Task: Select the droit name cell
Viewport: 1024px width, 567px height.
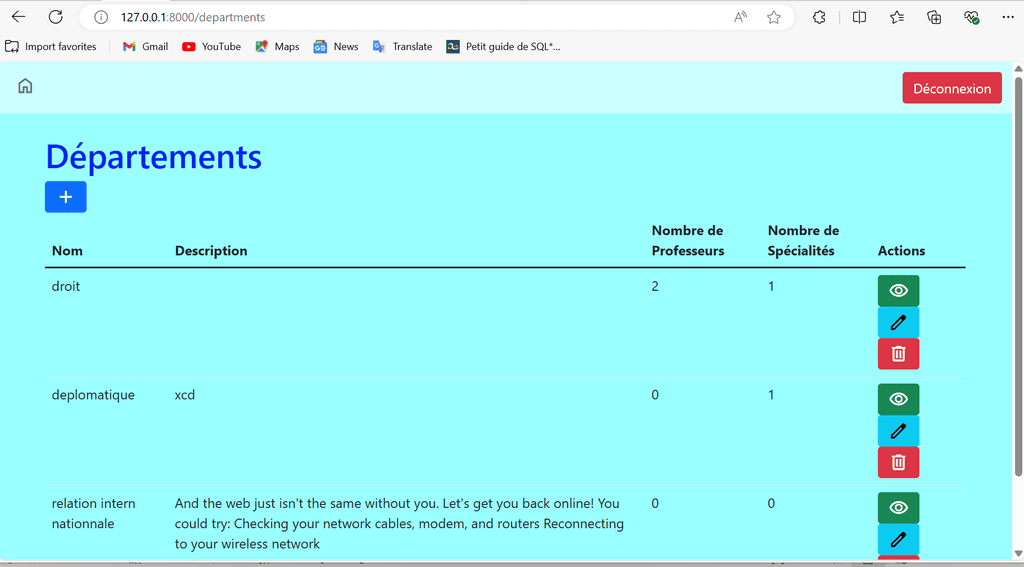Action: click(66, 286)
